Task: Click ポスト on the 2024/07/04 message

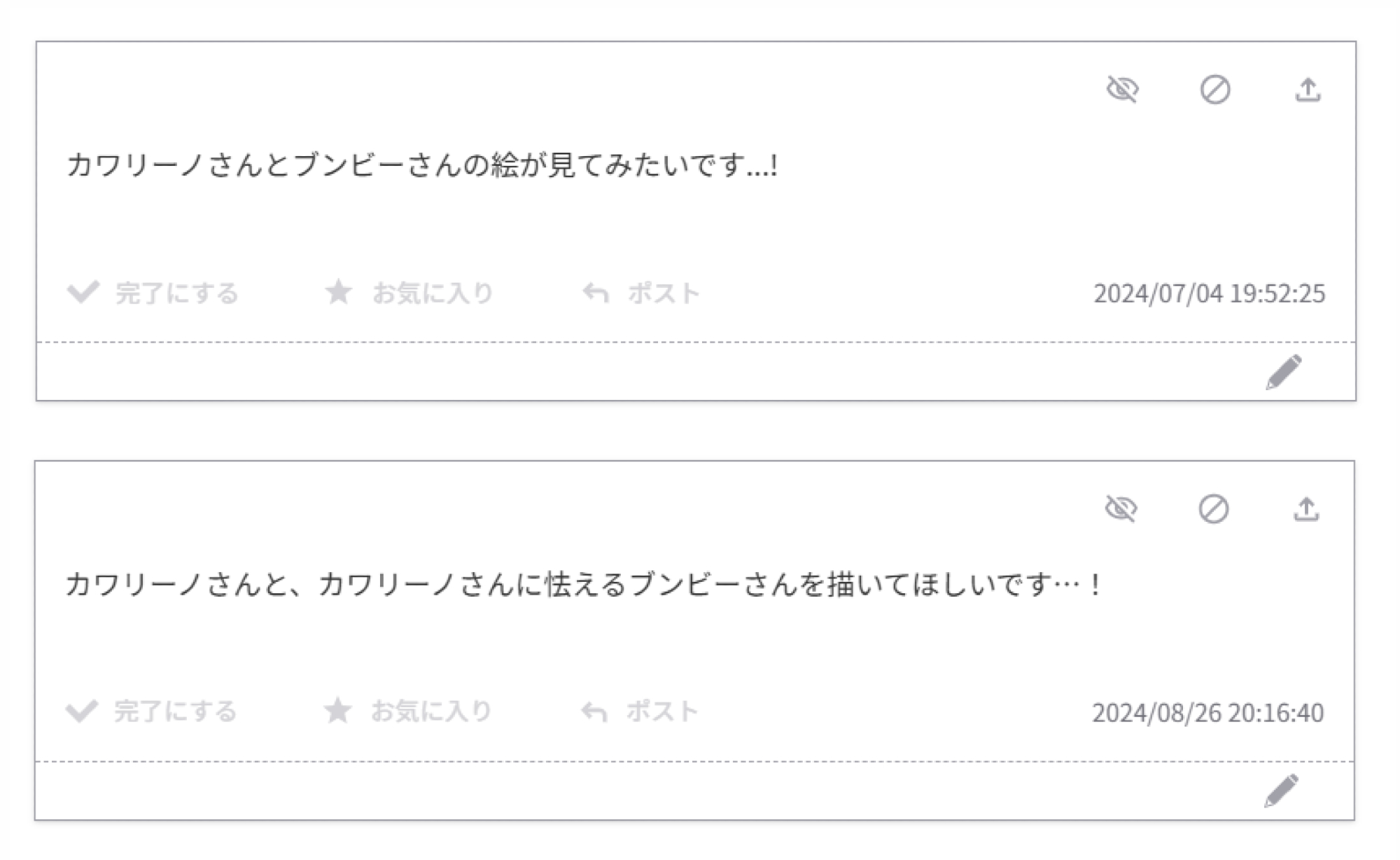Action: point(641,293)
